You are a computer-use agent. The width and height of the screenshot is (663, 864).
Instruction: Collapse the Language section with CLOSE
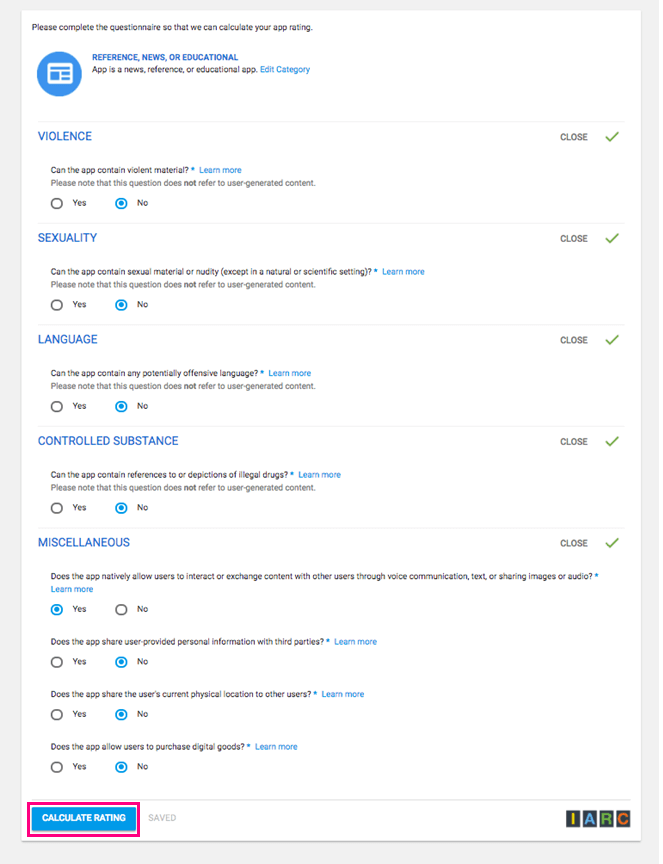[573, 340]
